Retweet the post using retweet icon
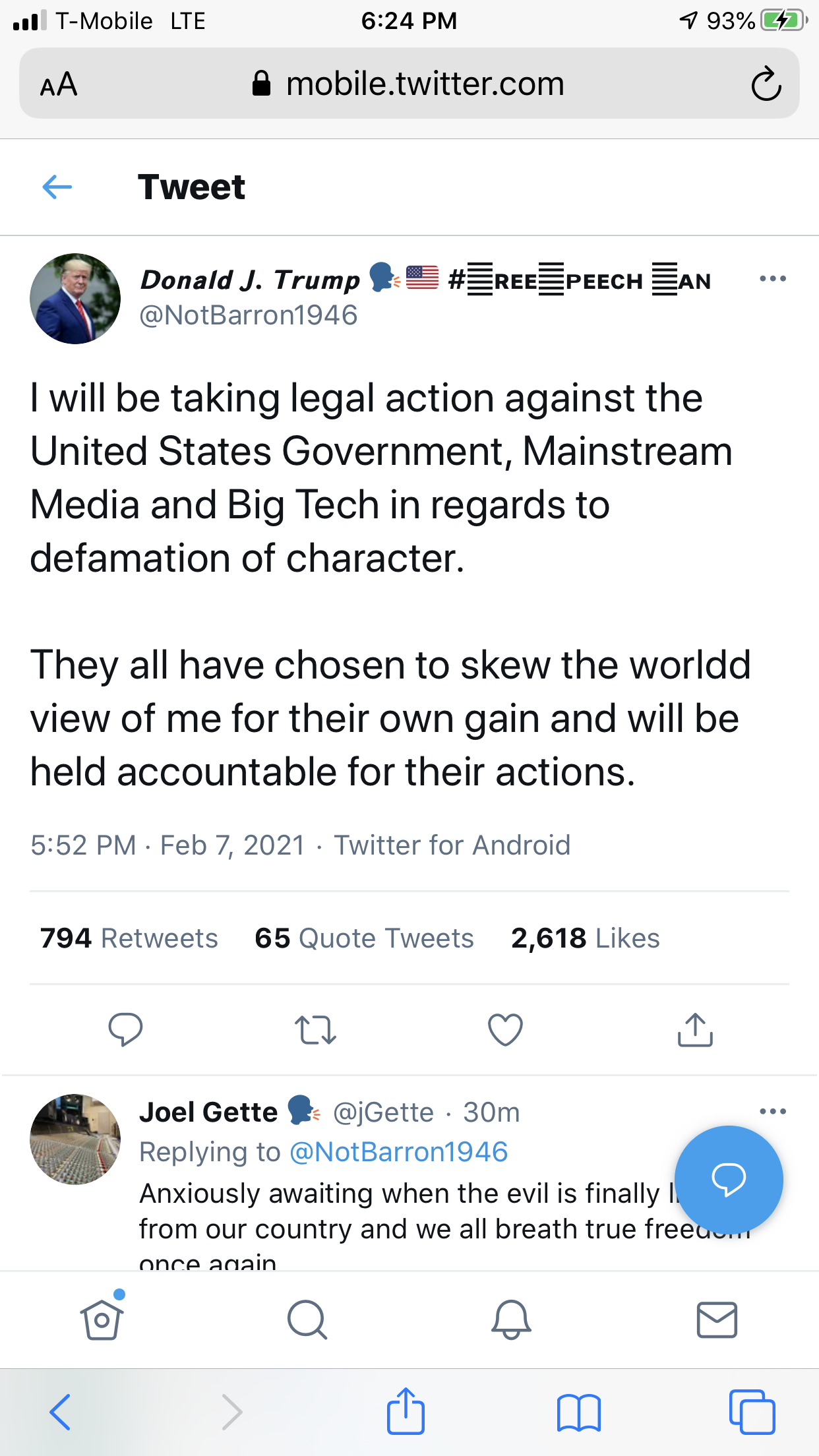This screenshot has width=819, height=1456. pos(315,1030)
